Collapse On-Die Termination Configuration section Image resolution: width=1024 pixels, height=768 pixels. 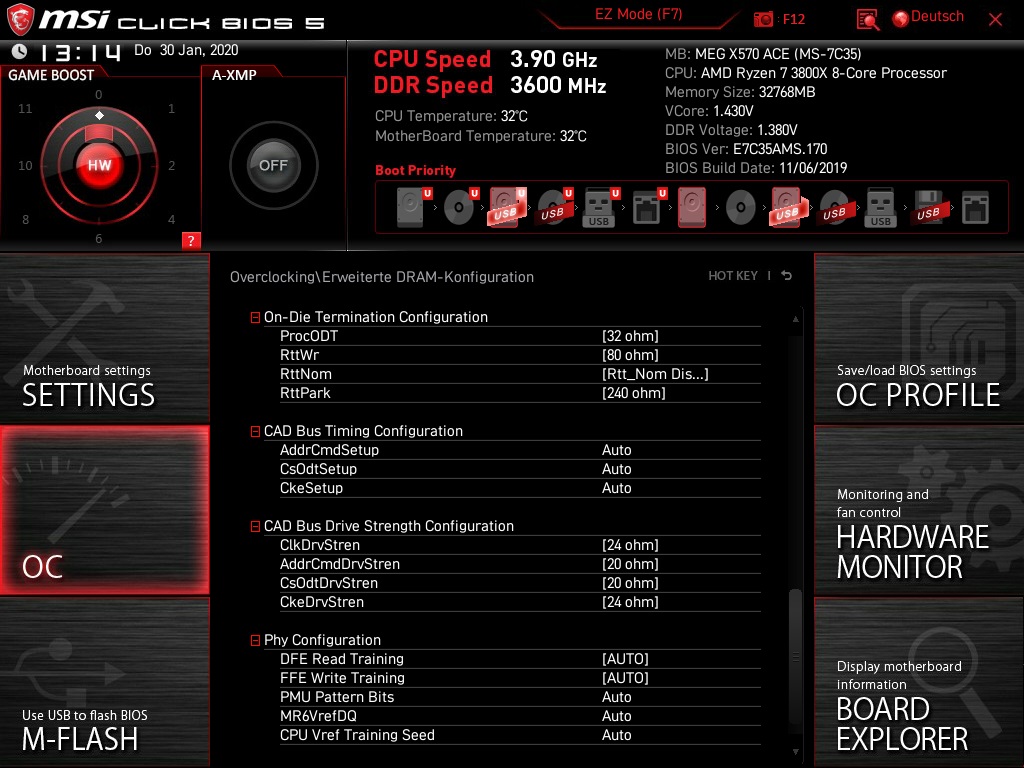(255, 317)
